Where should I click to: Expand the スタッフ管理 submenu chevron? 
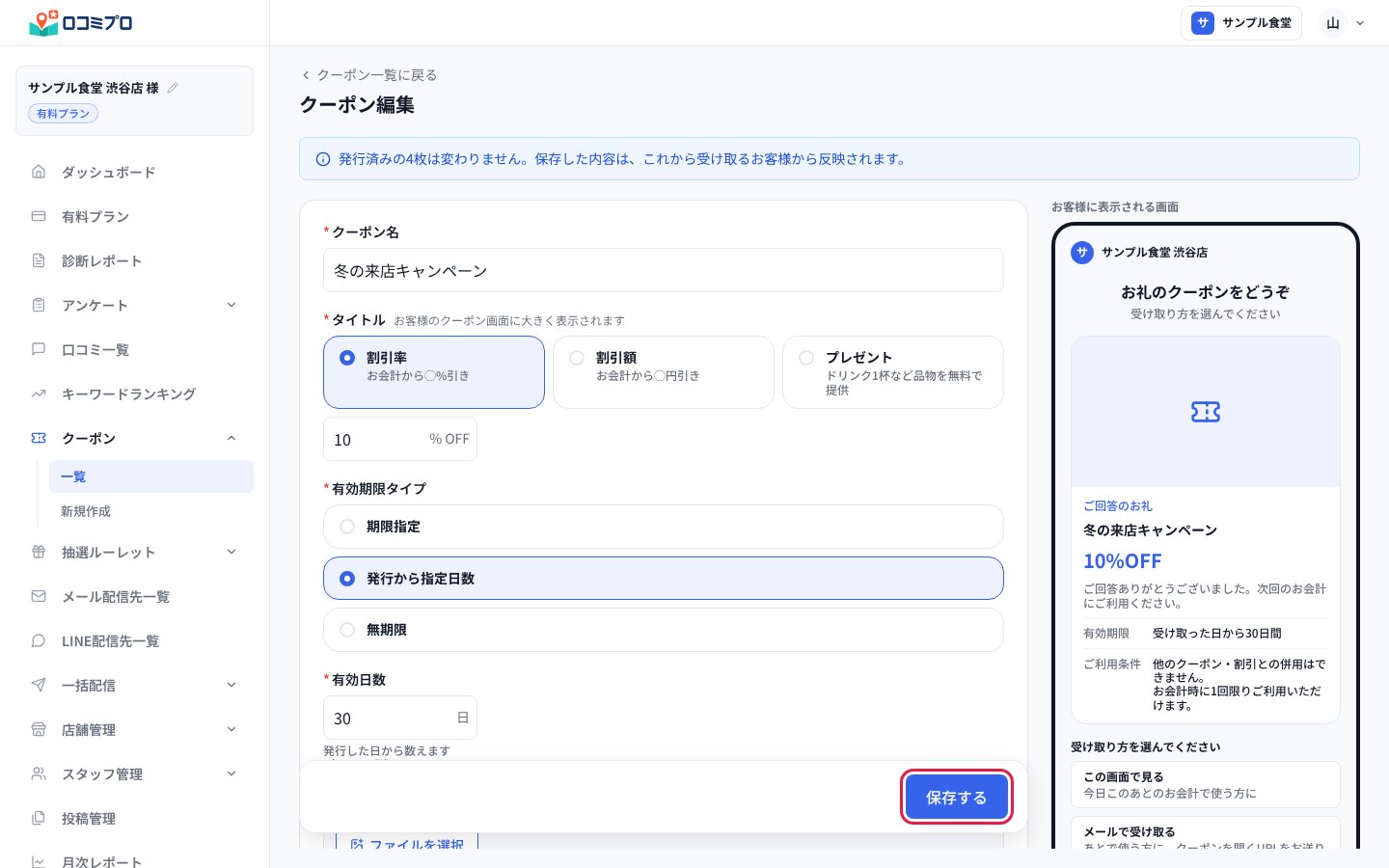tap(231, 773)
